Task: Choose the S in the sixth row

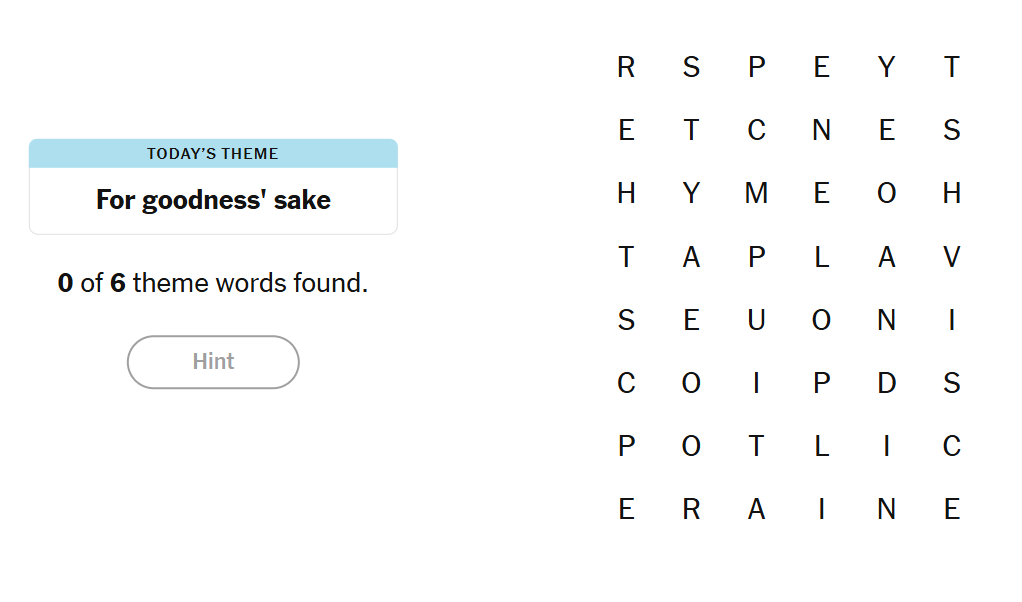Action: [x=951, y=383]
